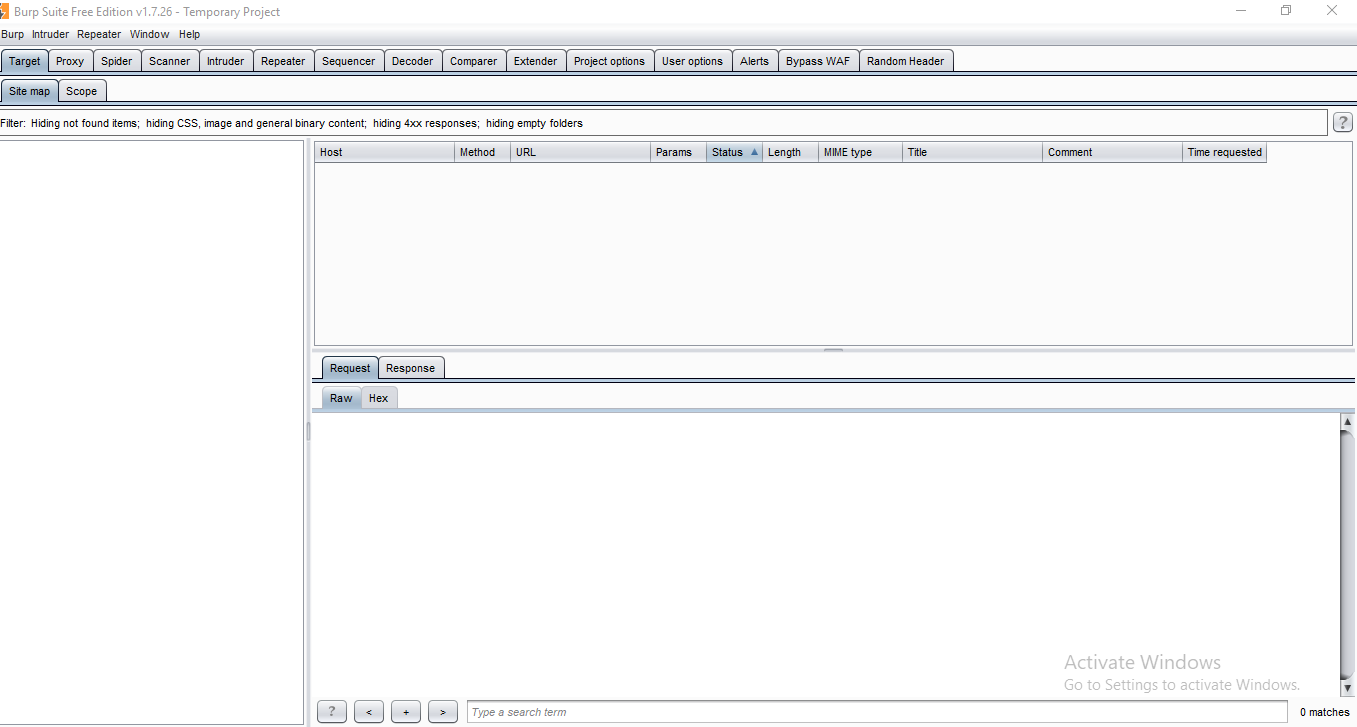1357x727 pixels.
Task: Open the Window menu
Action: click(150, 34)
